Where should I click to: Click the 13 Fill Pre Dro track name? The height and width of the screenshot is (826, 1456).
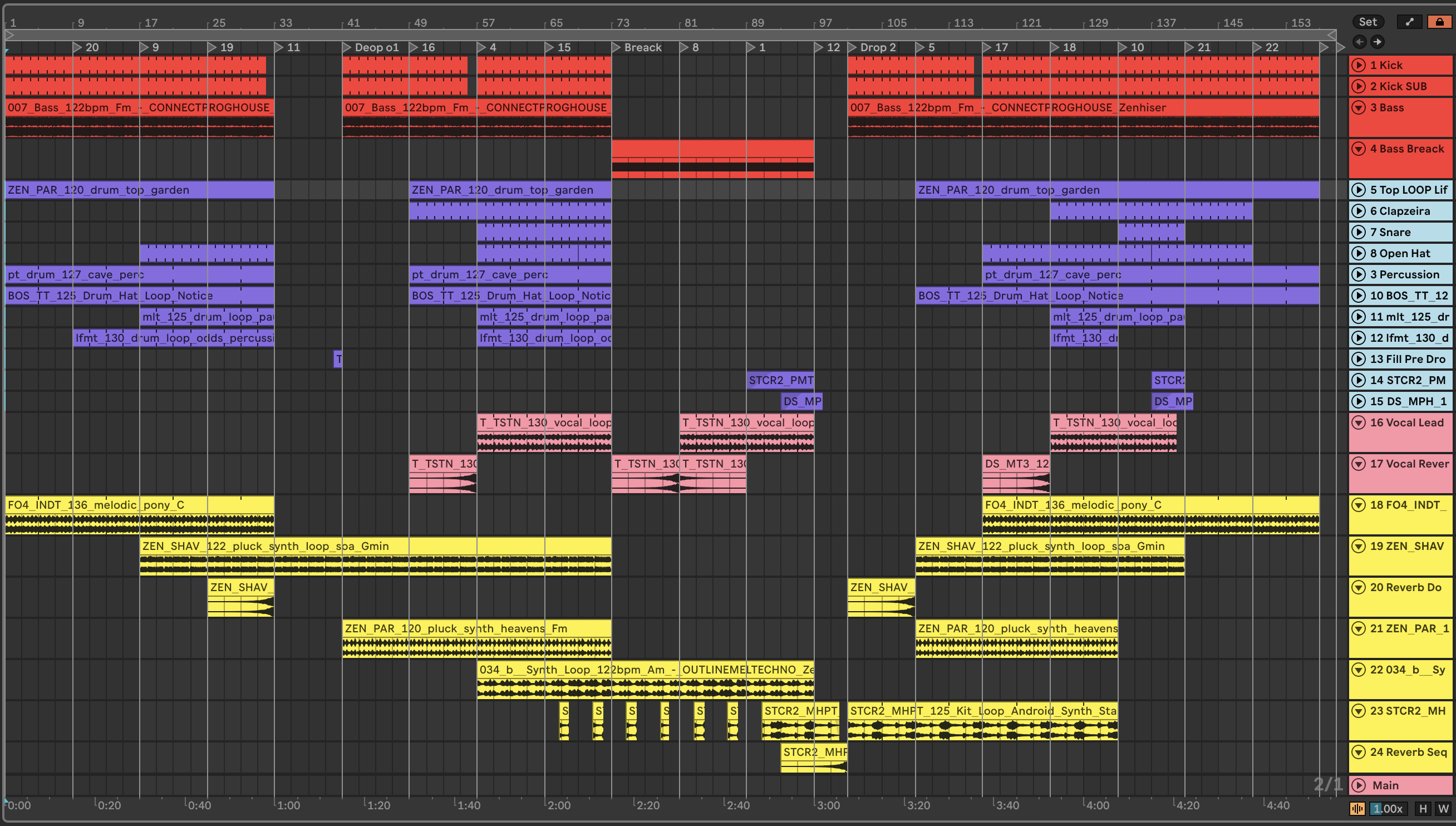coord(1407,359)
